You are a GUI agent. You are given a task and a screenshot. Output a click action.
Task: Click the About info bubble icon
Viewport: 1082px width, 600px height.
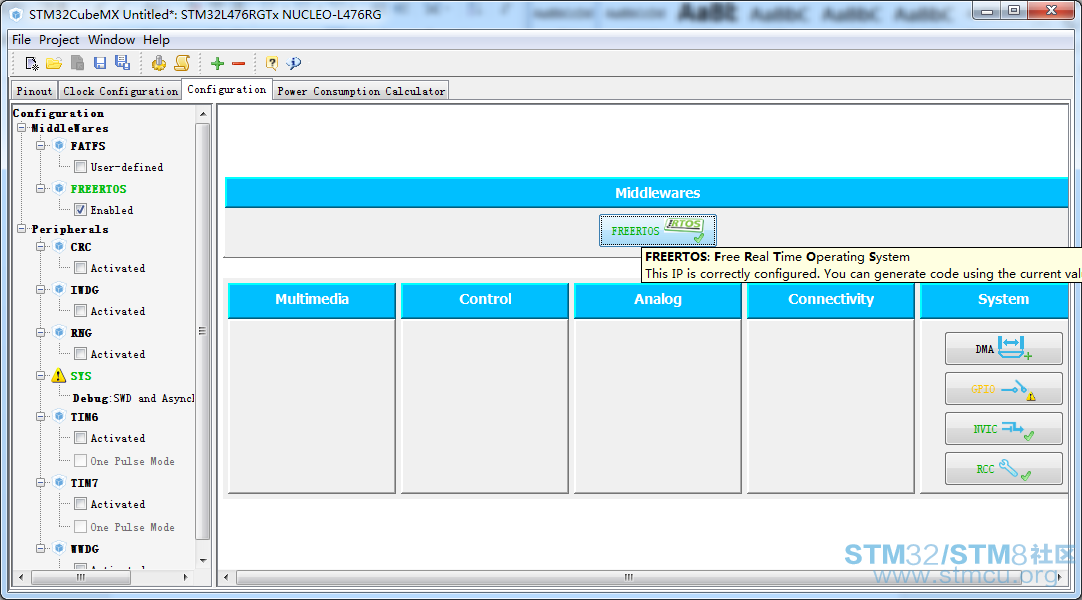click(295, 63)
